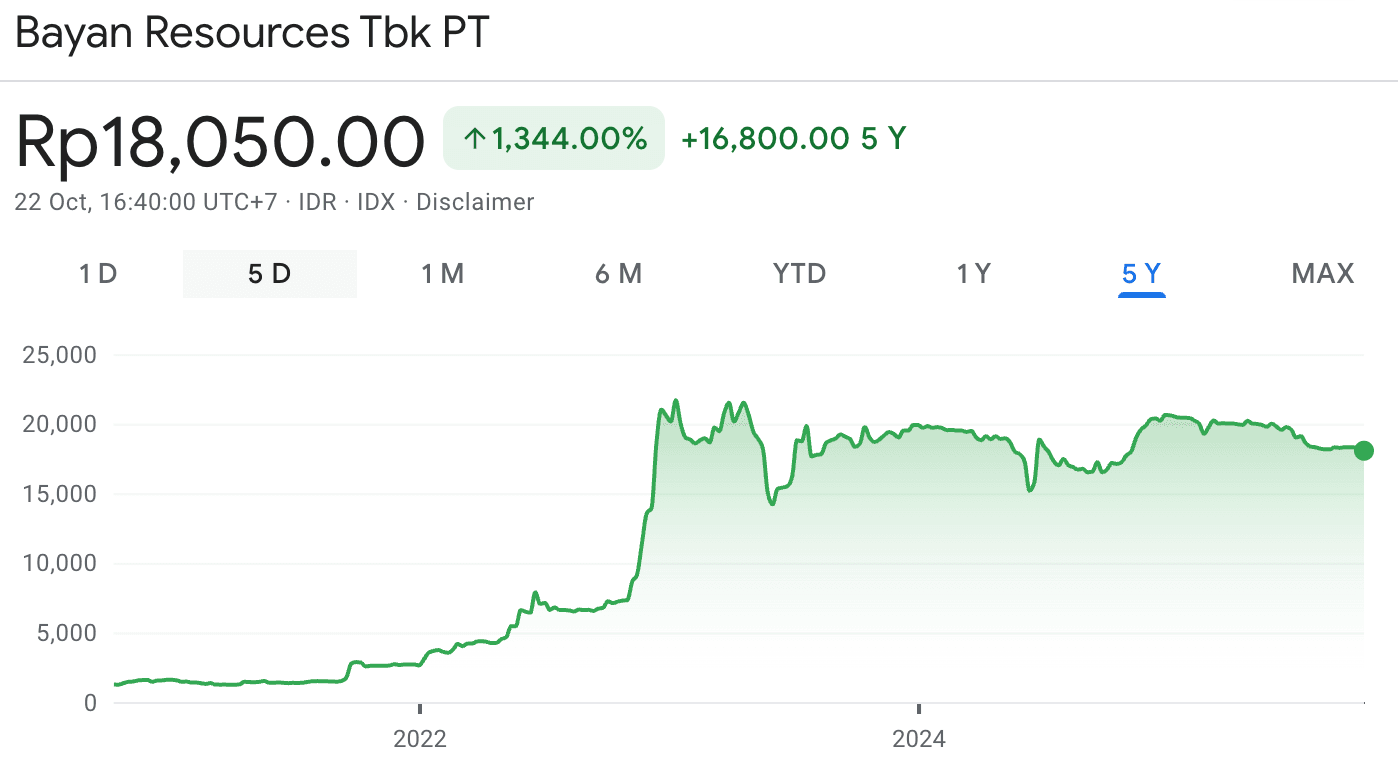Switch to the 1Y time range
1398x766 pixels.
973,273
